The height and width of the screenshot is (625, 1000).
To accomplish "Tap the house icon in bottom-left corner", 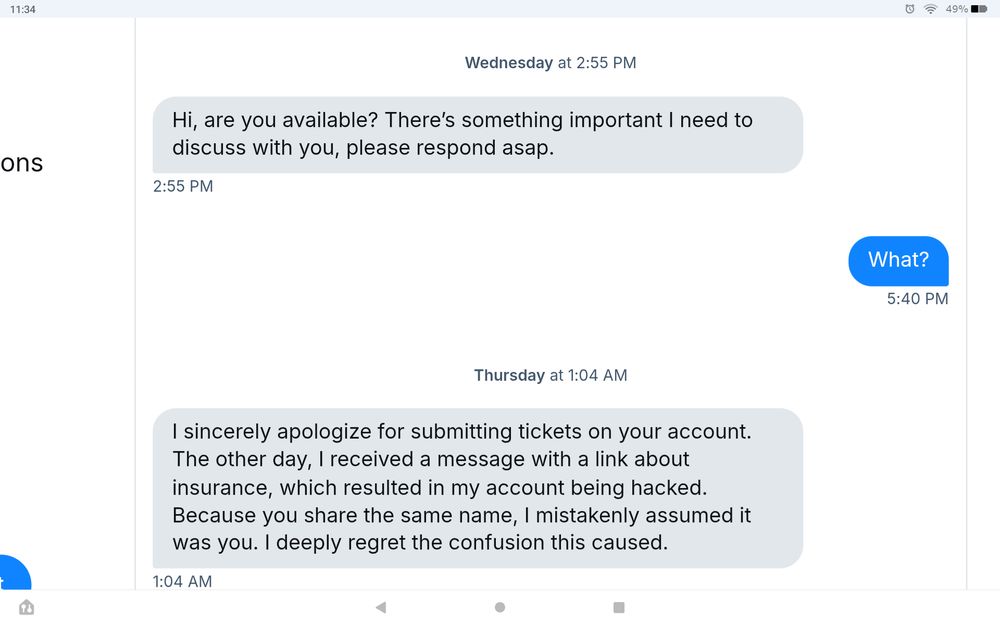I will 27,607.
